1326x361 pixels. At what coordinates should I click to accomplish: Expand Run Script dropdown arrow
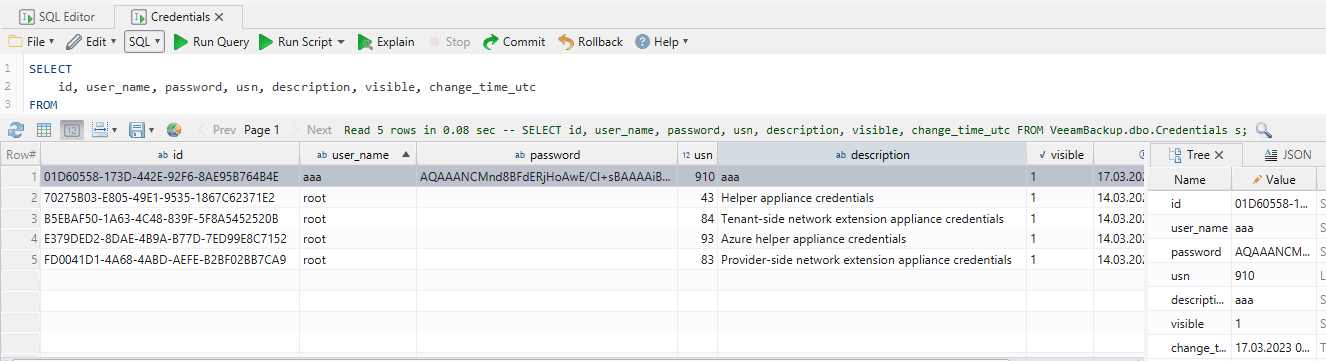tap(341, 42)
